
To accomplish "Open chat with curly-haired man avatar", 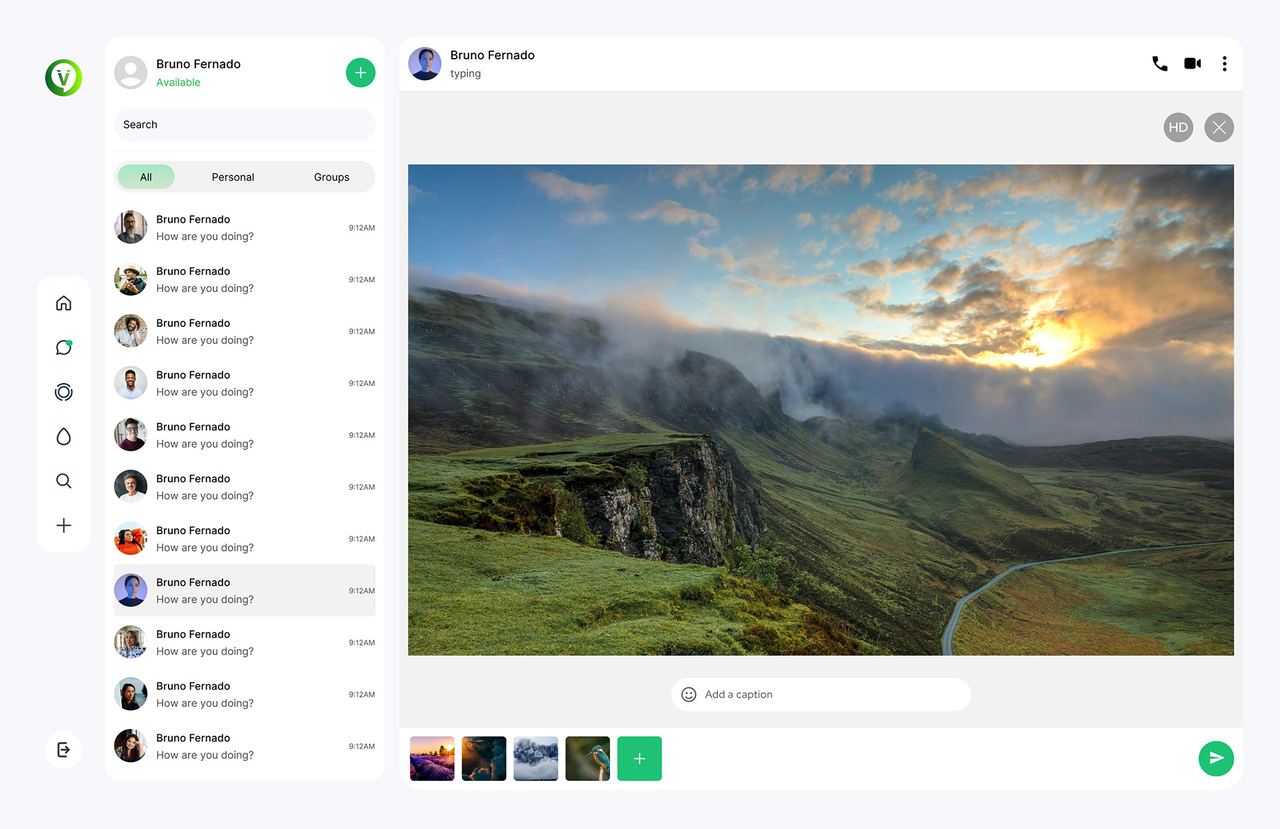I will (245, 331).
